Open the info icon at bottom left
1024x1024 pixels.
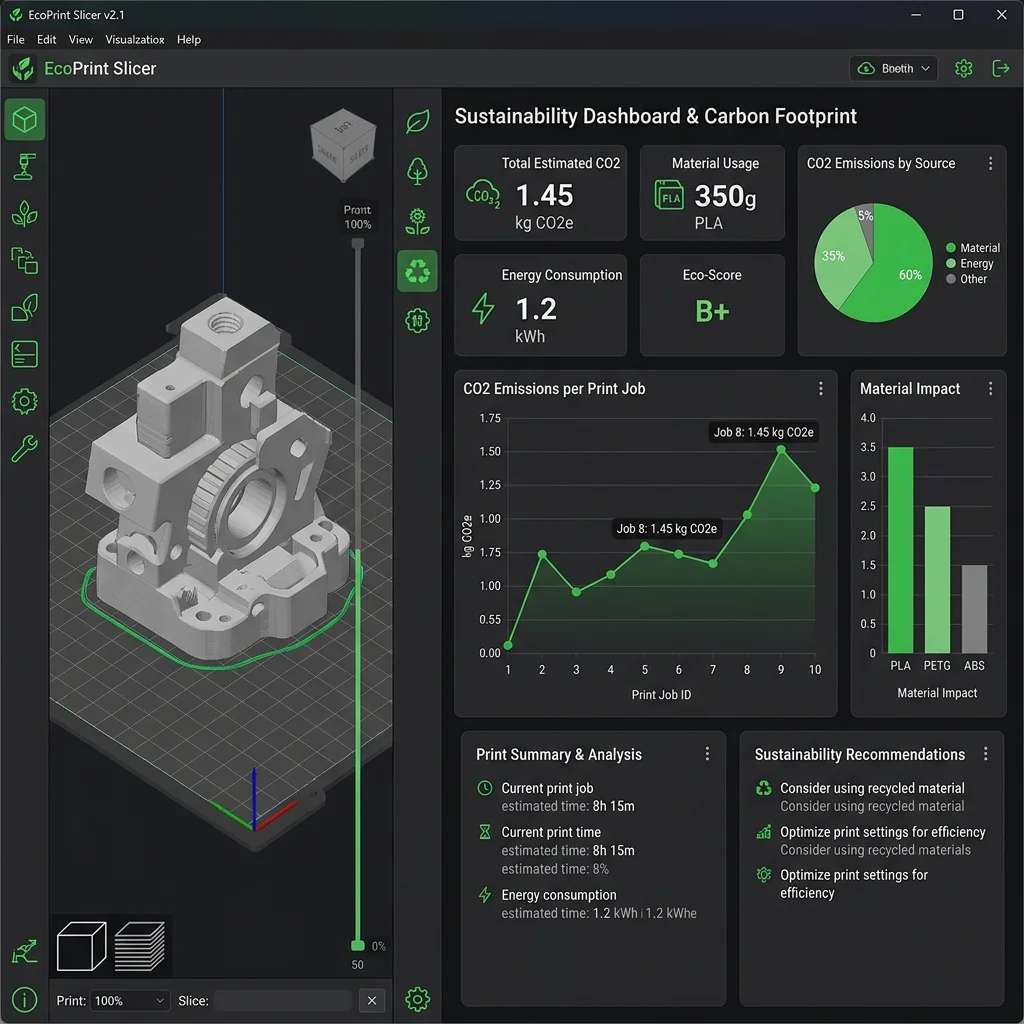coord(25,999)
